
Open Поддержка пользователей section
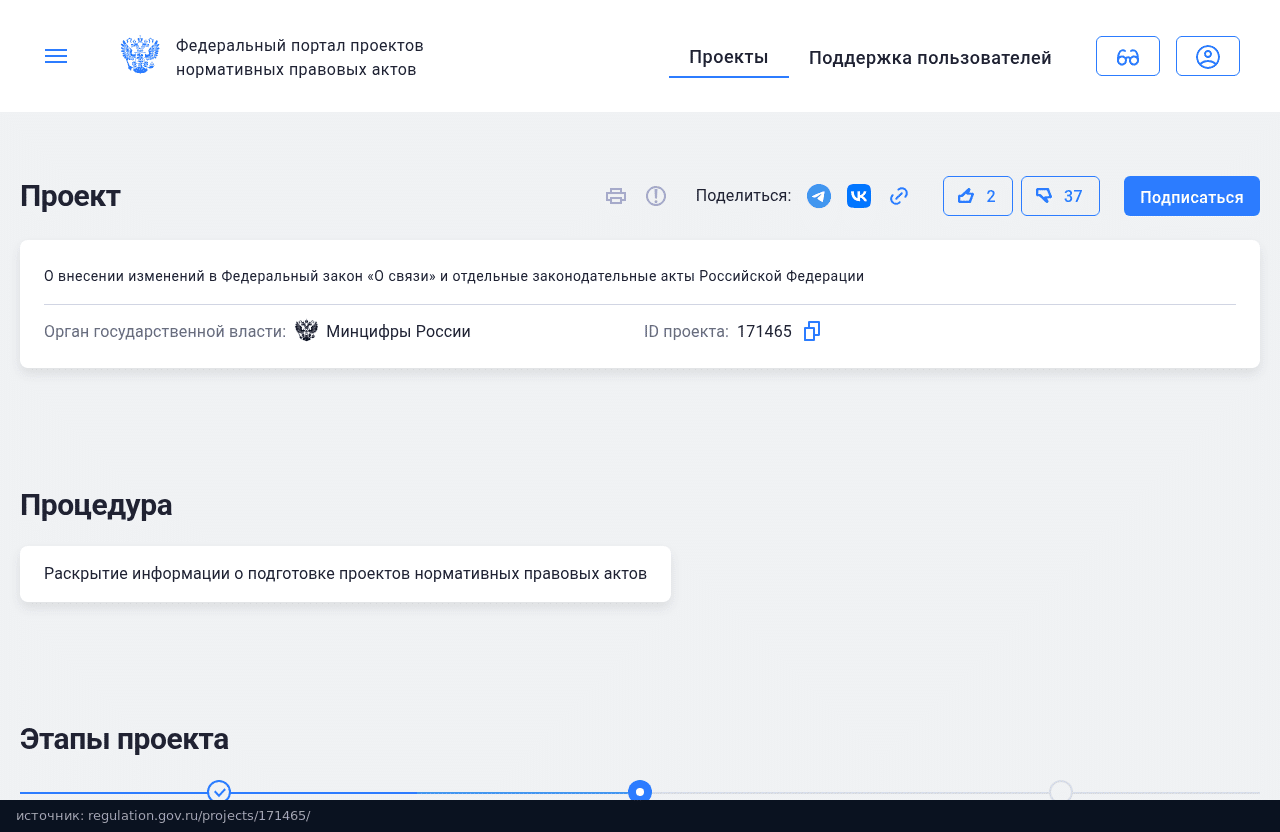click(930, 58)
